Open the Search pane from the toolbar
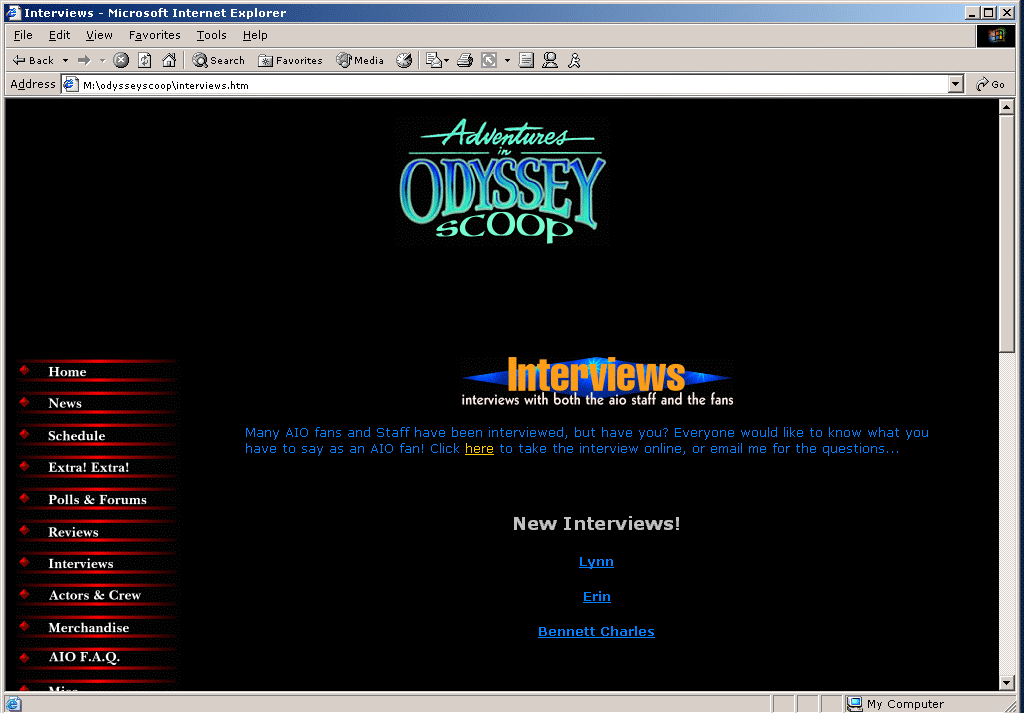1024x713 pixels. (218, 60)
